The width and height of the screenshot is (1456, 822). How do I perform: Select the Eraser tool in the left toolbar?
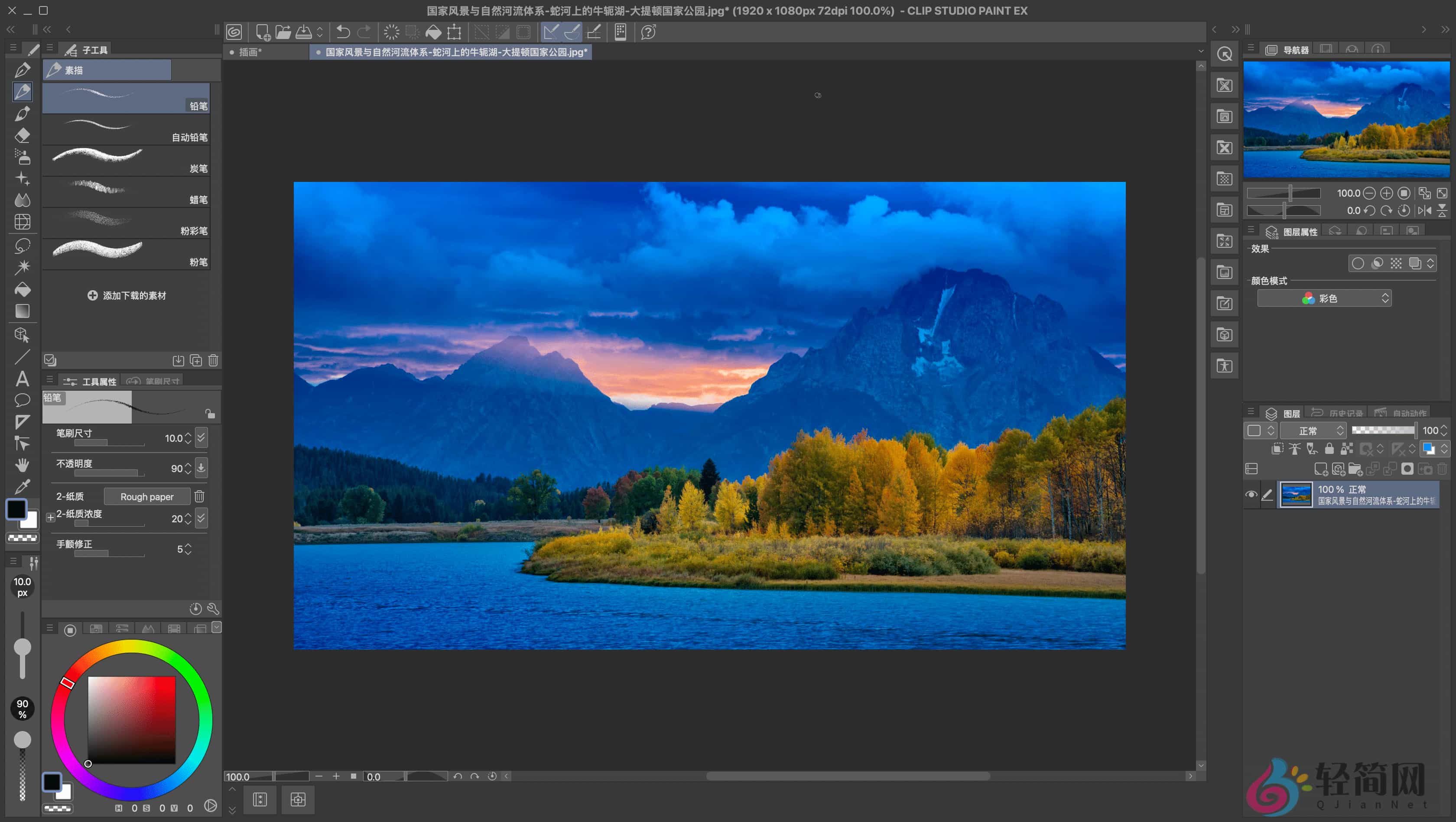click(23, 135)
